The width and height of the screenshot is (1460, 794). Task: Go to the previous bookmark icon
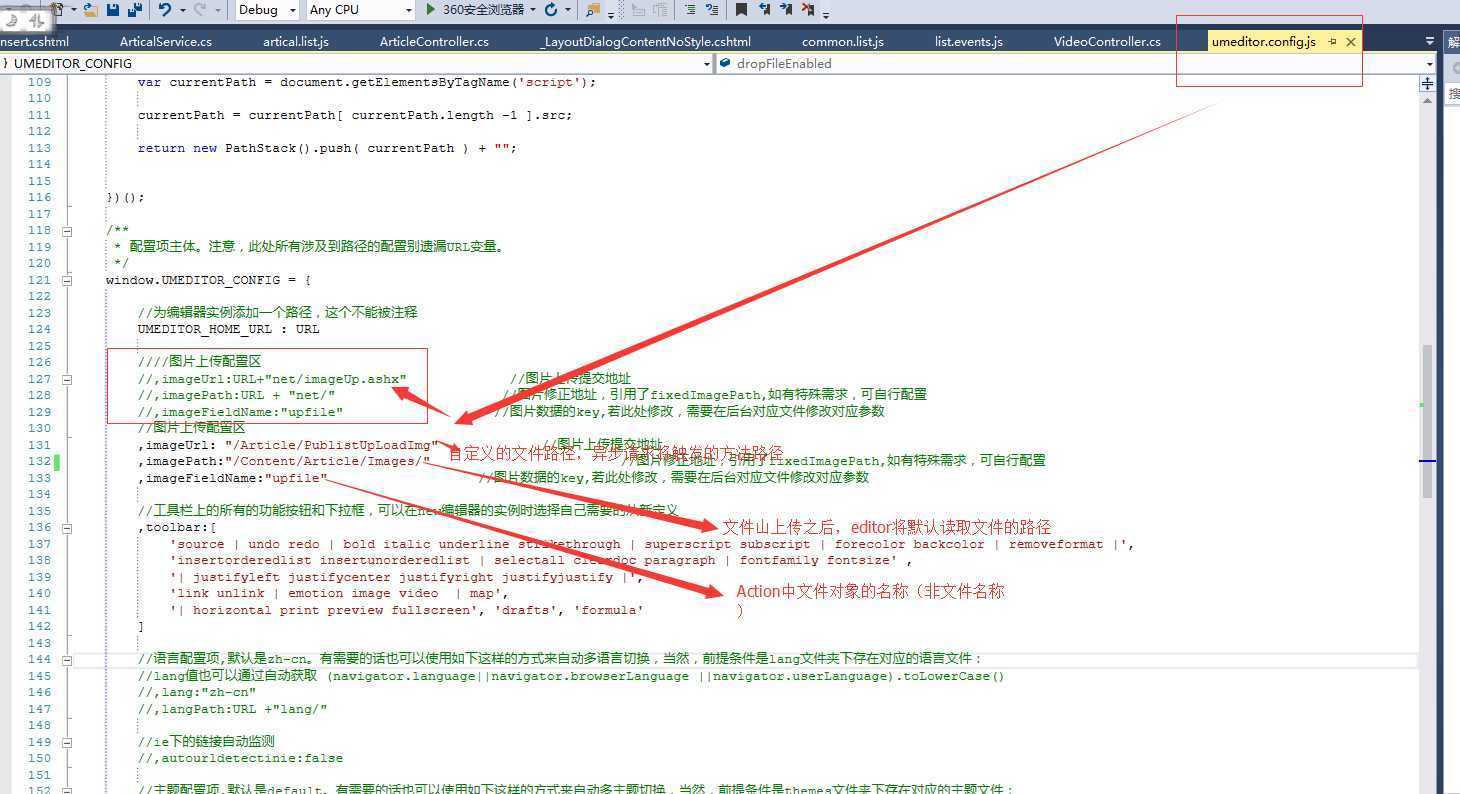coord(765,9)
